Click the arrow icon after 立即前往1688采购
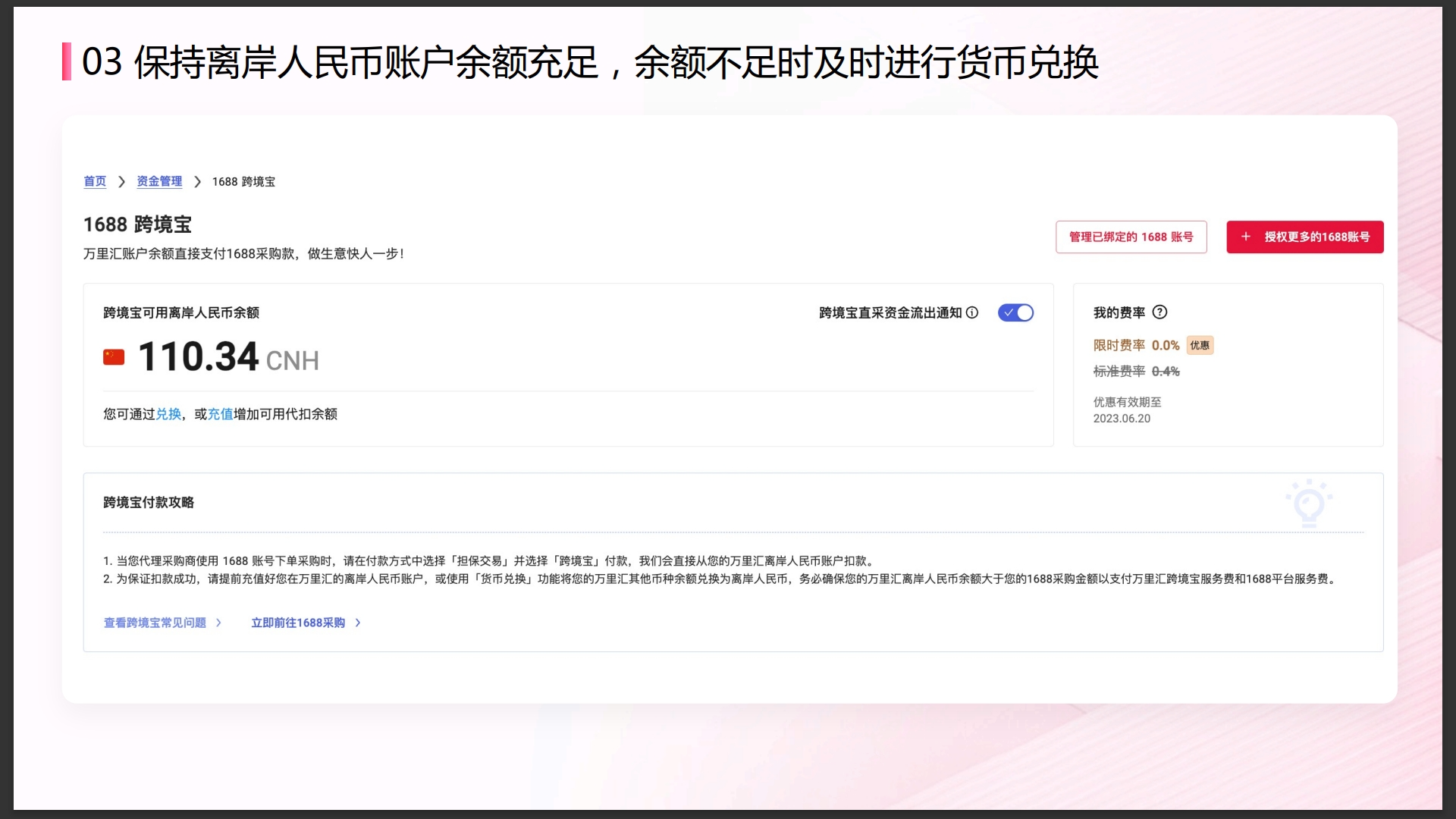This screenshot has width=1456, height=819. pyautogui.click(x=357, y=623)
